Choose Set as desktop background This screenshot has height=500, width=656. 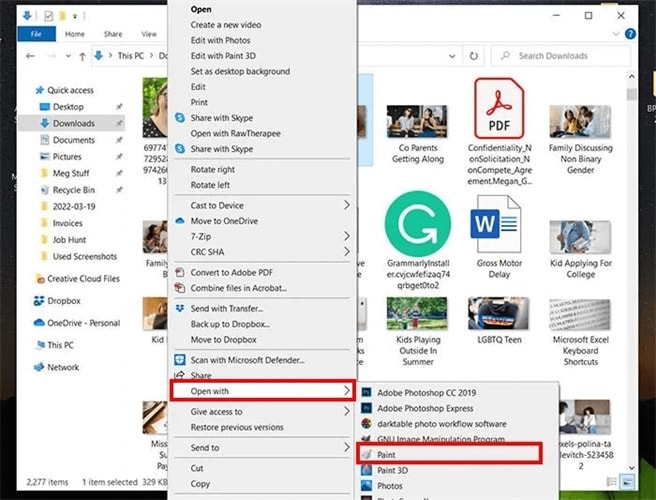262,71
